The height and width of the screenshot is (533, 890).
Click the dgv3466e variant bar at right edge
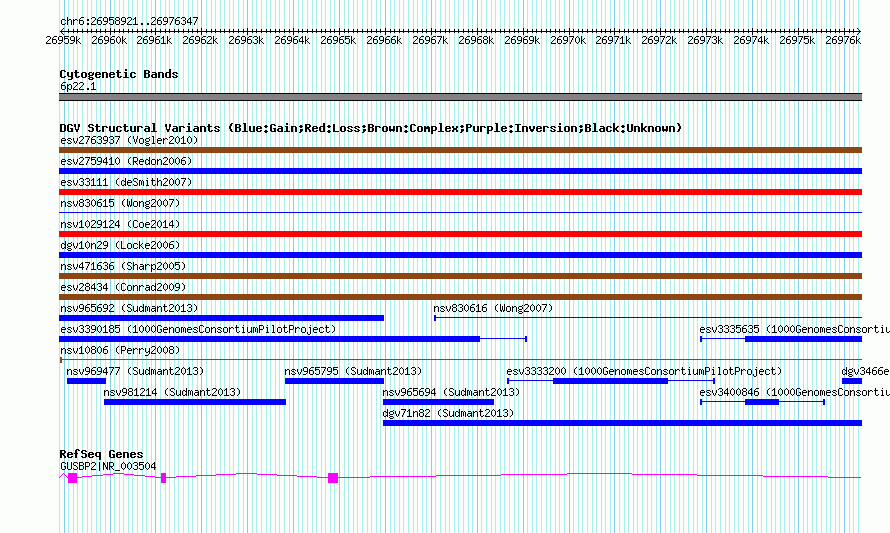852,381
